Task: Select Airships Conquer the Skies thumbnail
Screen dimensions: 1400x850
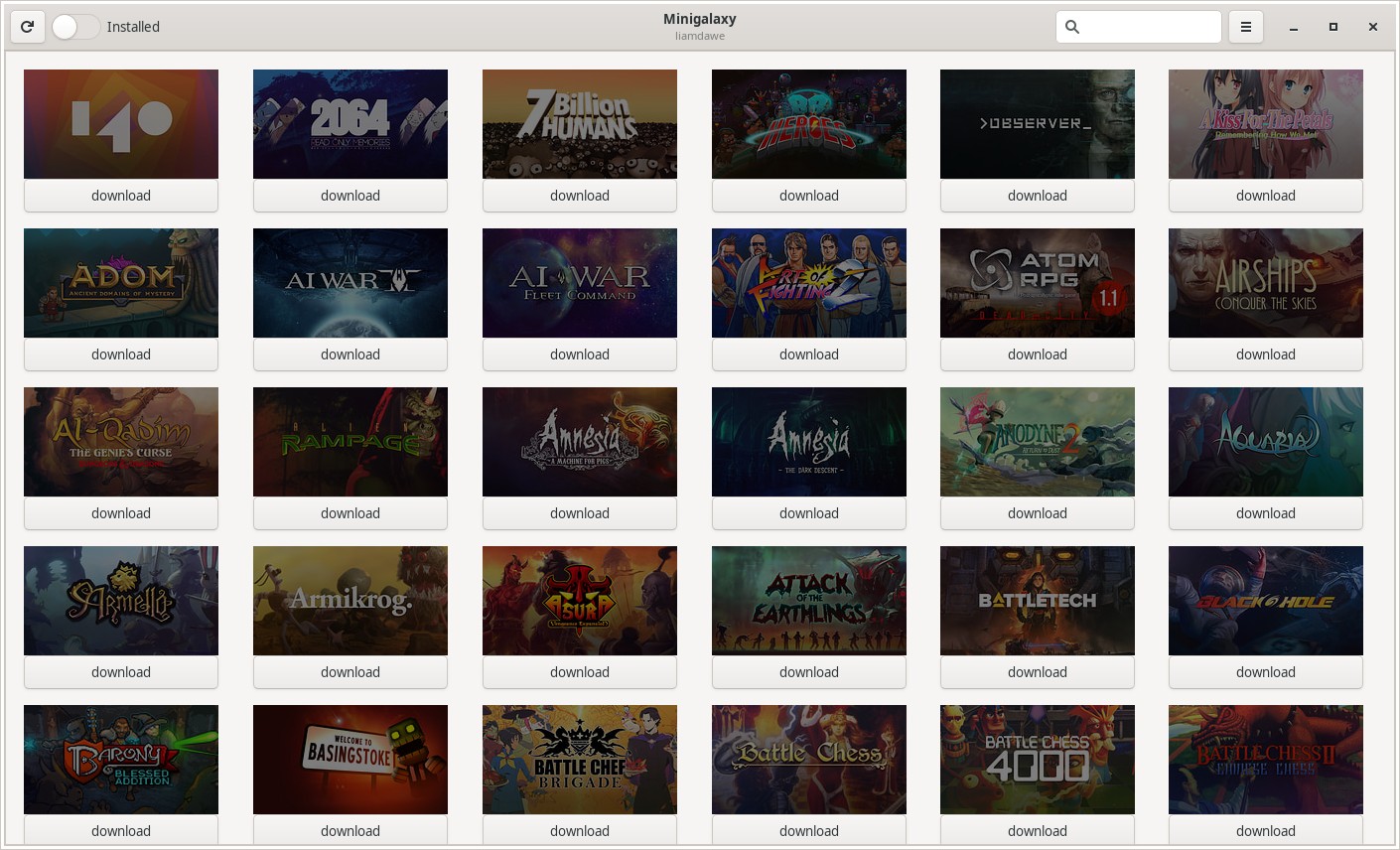Action: click(1266, 283)
